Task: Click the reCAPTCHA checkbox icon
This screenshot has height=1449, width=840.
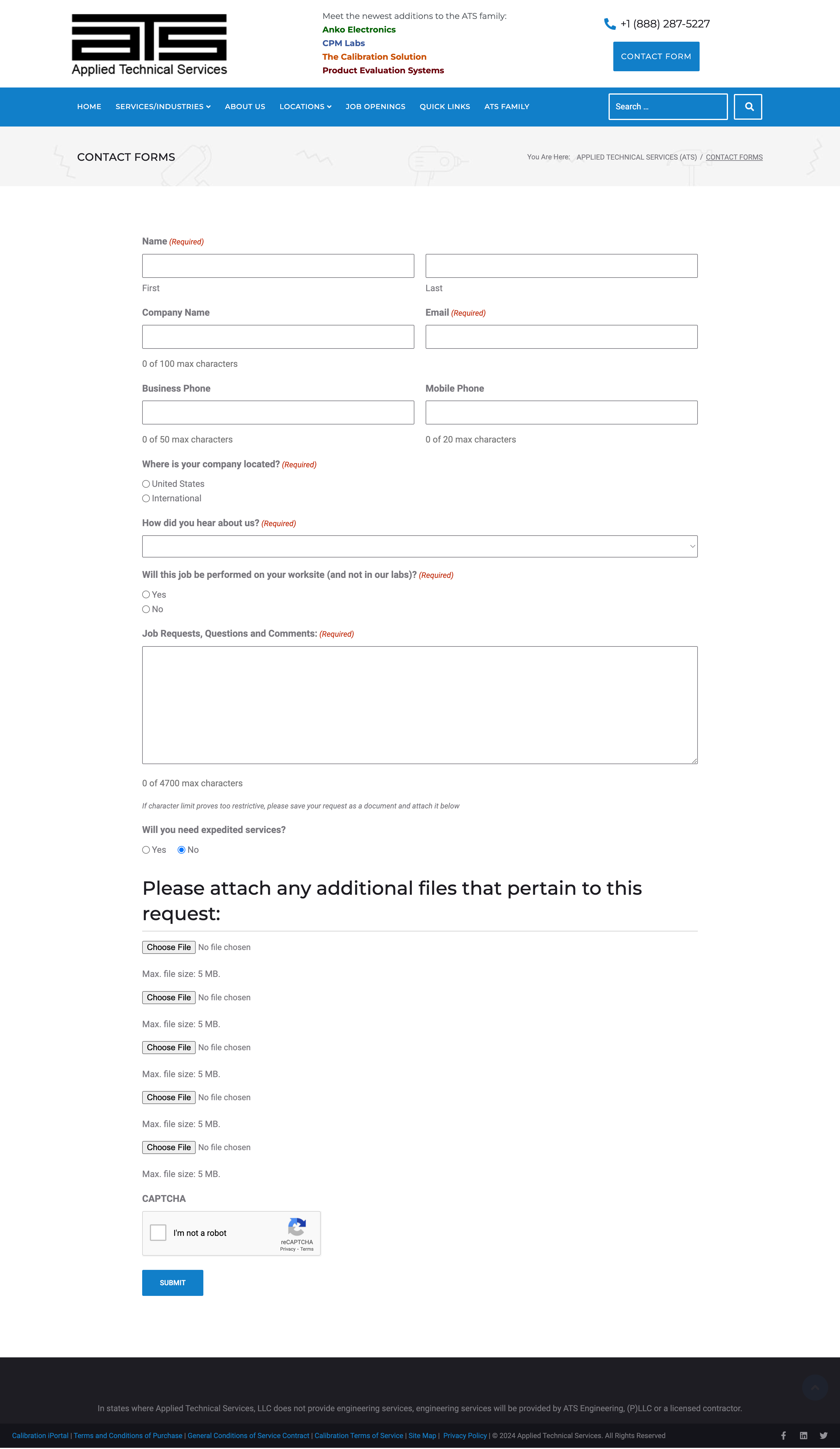Action: pyautogui.click(x=159, y=1232)
